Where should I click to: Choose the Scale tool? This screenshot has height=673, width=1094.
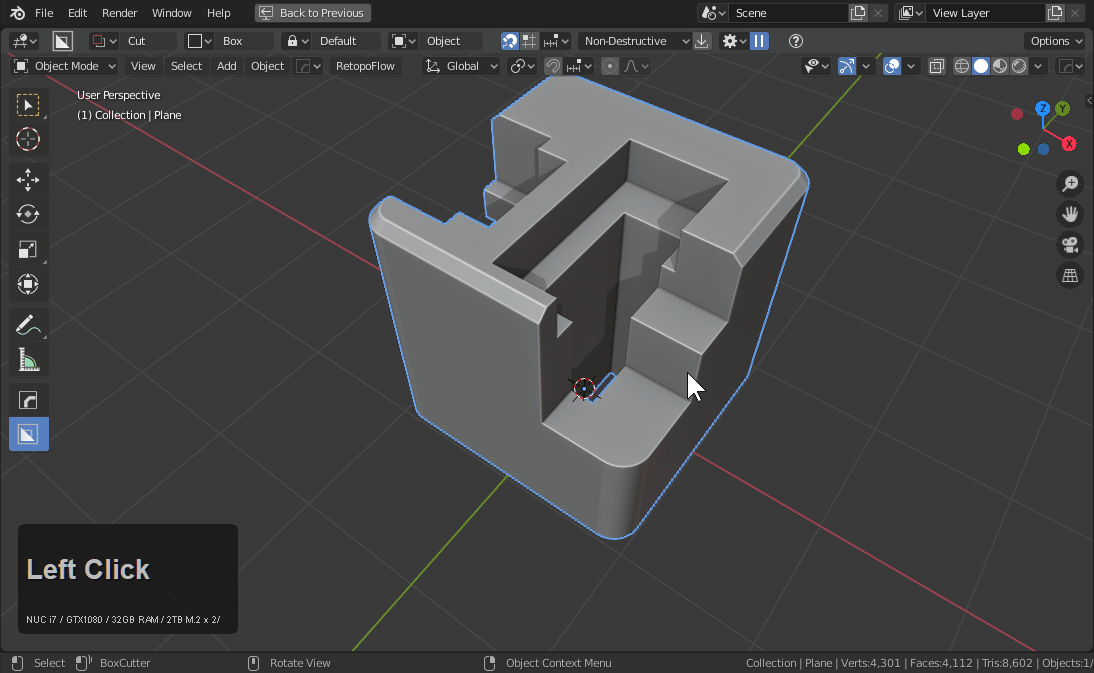(28, 249)
